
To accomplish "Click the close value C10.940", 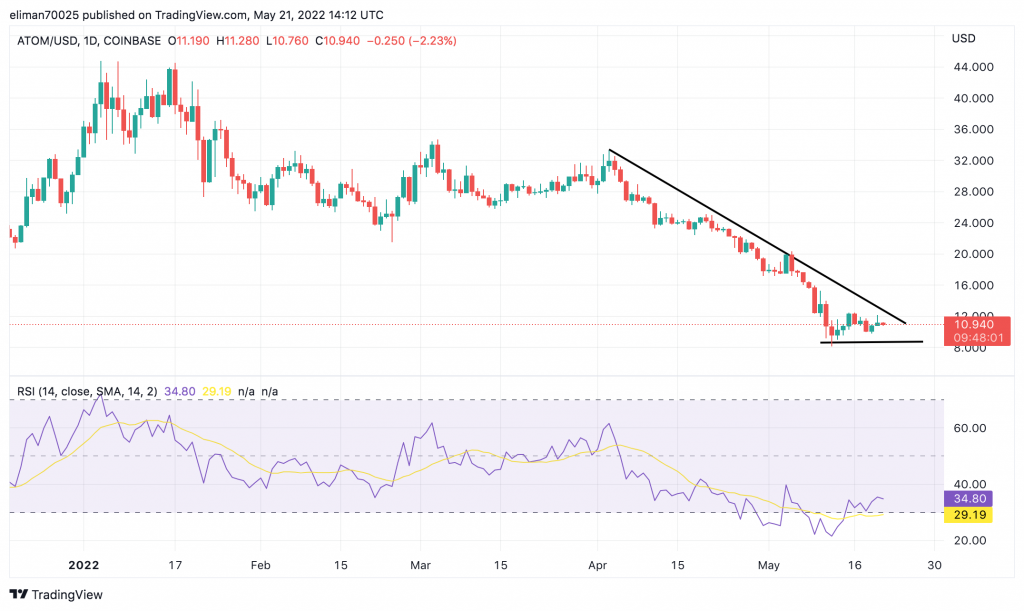I will click(338, 40).
